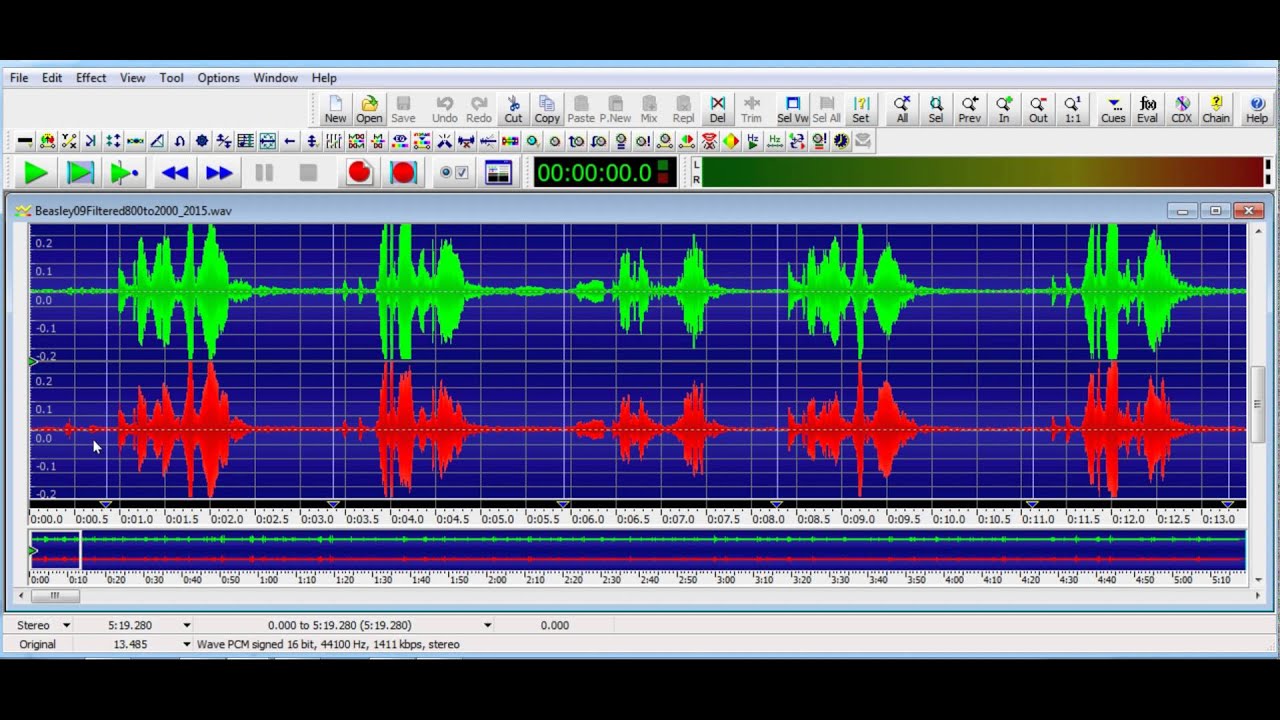Select the cue marker near 0:11.0

click(x=1033, y=504)
